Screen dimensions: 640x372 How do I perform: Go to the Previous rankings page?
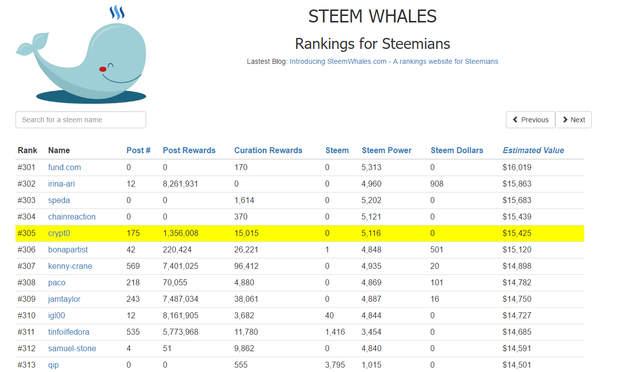[530, 120]
